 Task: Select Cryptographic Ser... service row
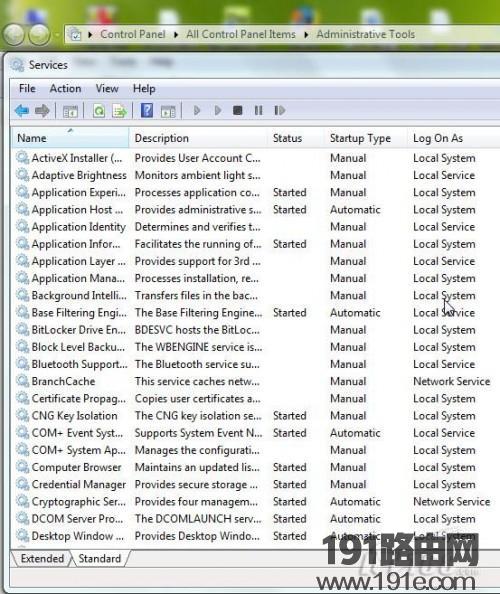(256, 501)
